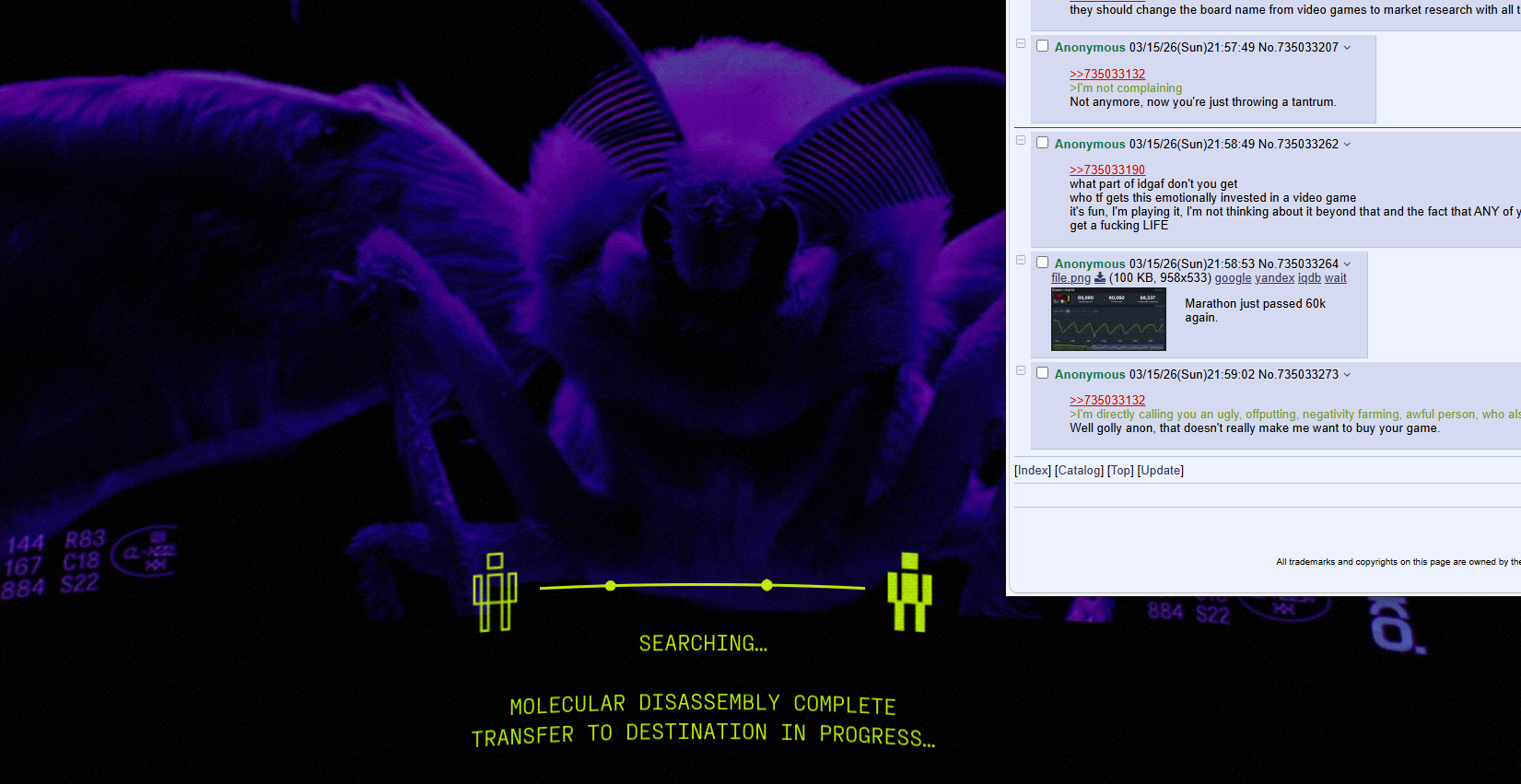Expand the post menu arrow for No.735033273
The width and height of the screenshot is (1521, 784).
1347,375
